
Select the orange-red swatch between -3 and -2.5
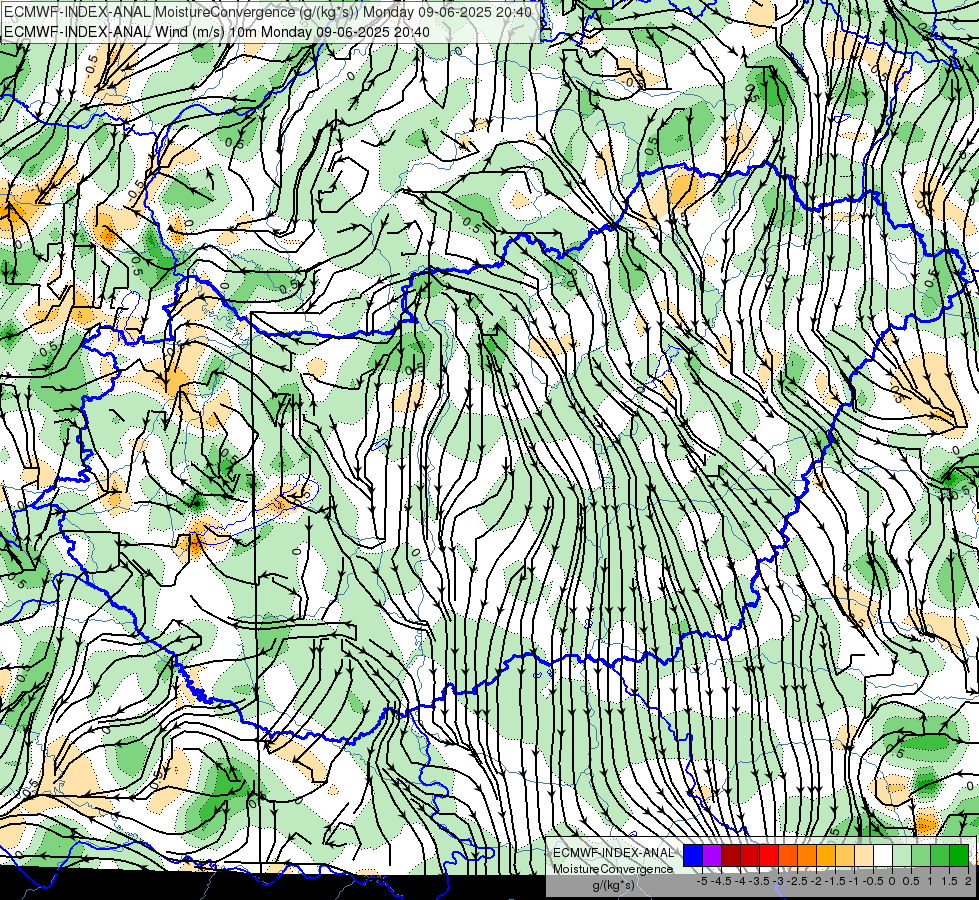(x=788, y=855)
